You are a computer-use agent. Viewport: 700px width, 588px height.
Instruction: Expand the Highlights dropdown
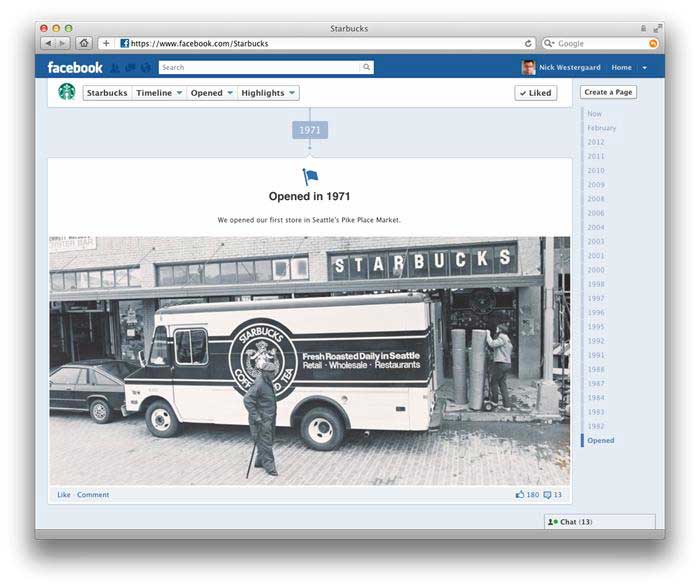tap(268, 93)
